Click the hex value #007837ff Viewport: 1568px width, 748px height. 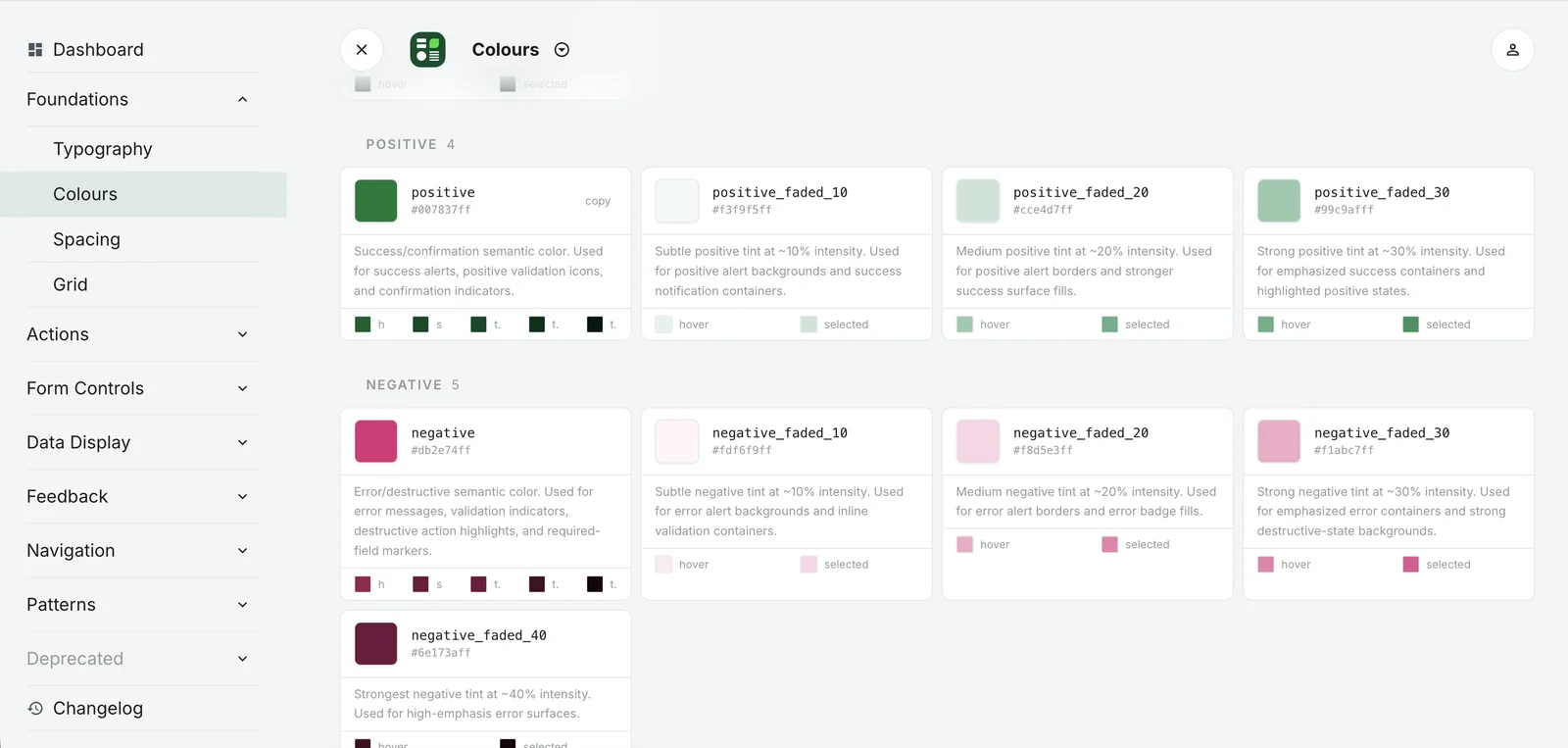click(x=441, y=210)
